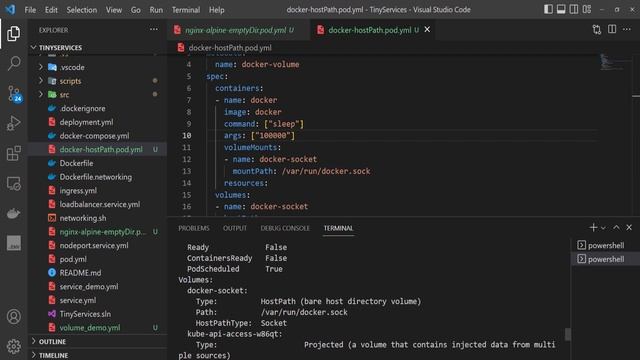Expand the src folder

pos(98,95)
